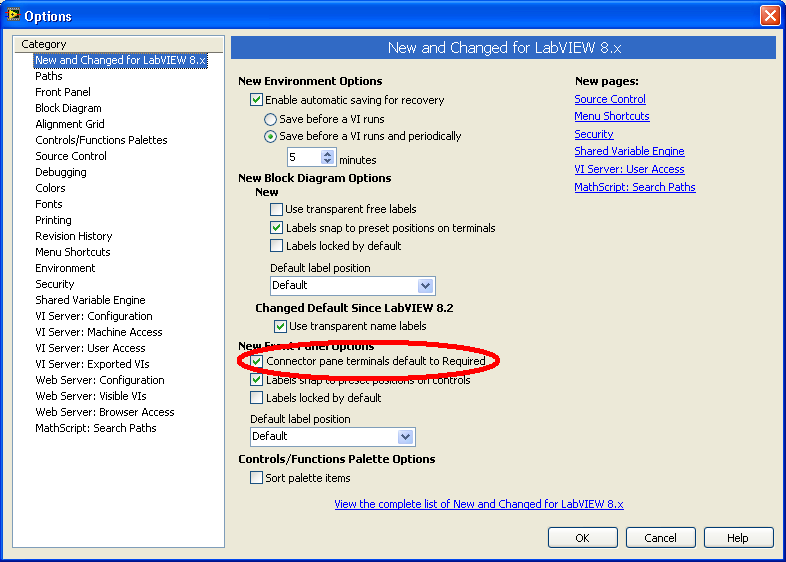Toggle Enable automatic saving for recovery
Viewport: 786px width, 562px height.
(256, 100)
